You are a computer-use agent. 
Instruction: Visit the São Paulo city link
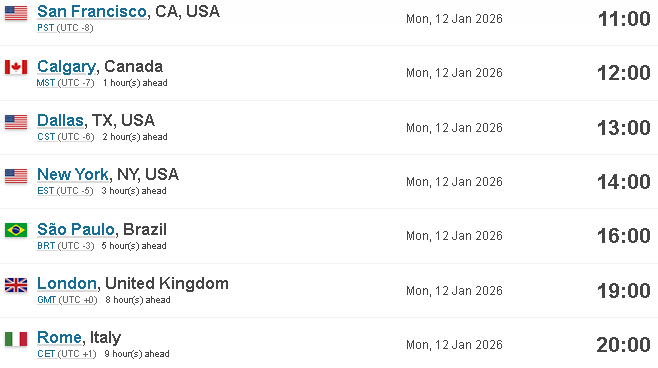[x=76, y=229]
